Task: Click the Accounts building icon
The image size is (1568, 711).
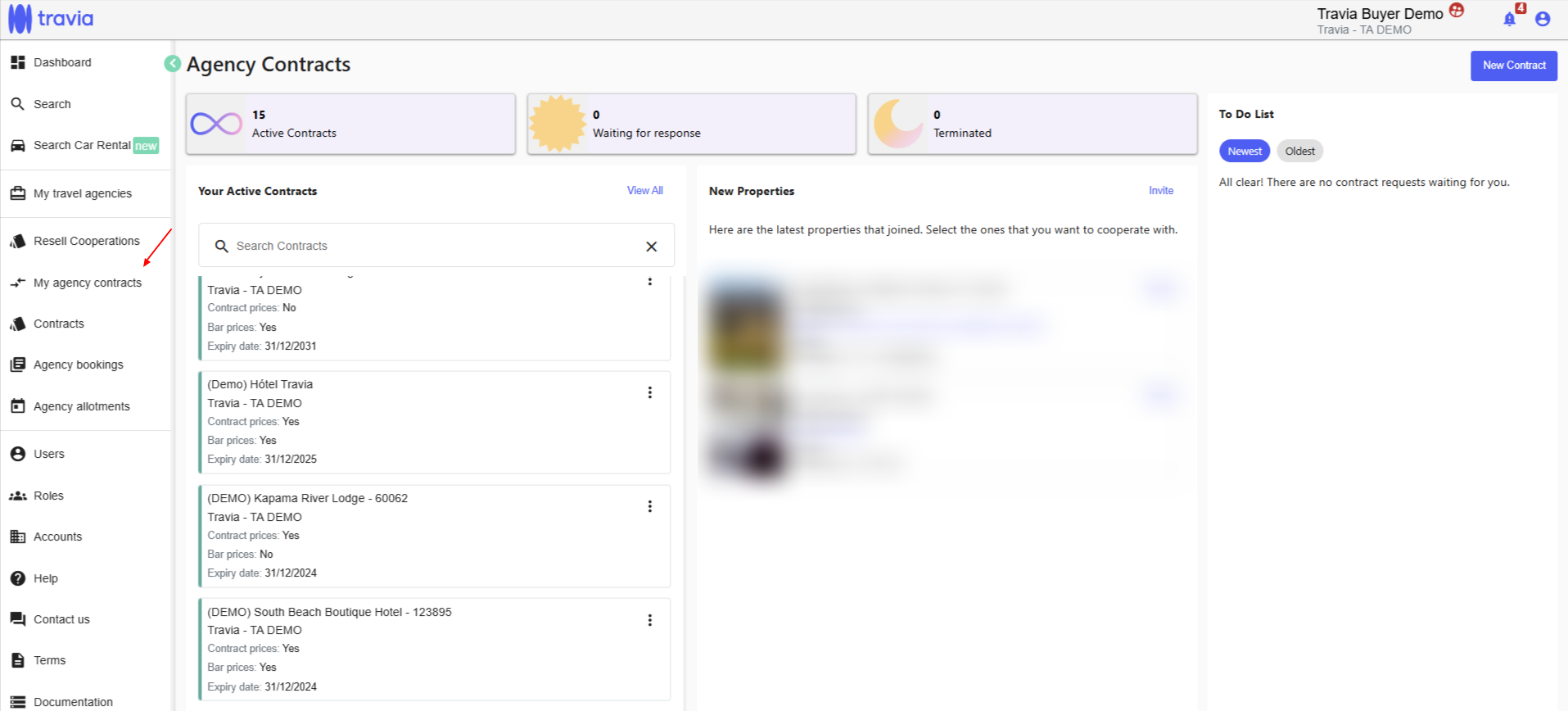Action: 17,537
